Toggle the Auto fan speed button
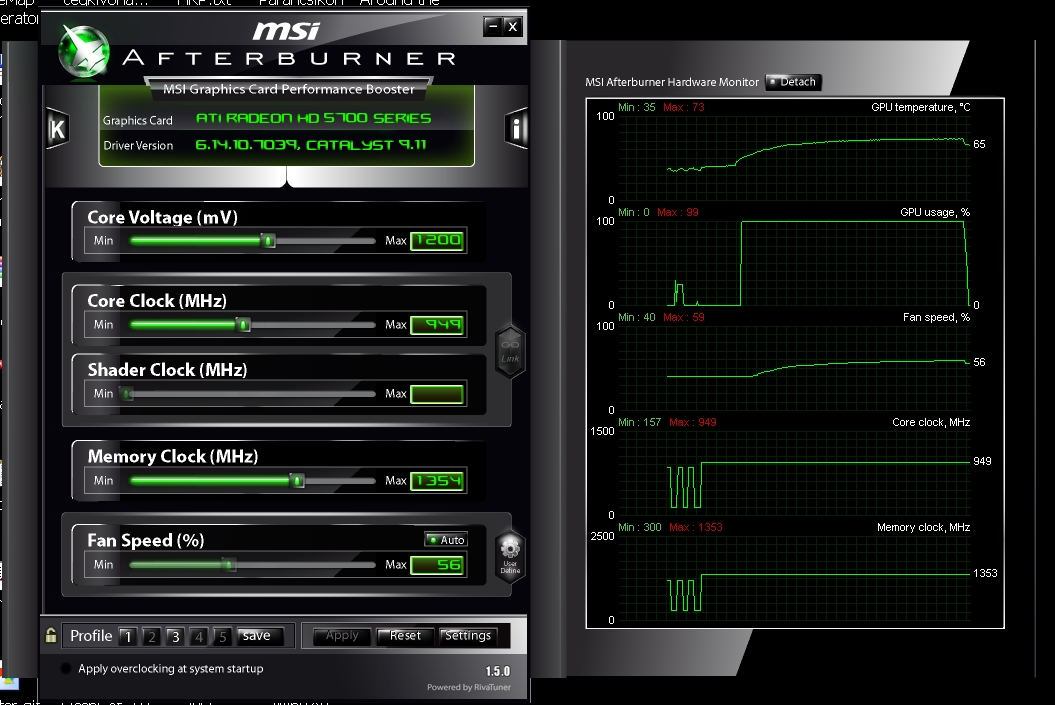1055x705 pixels. 446,540
